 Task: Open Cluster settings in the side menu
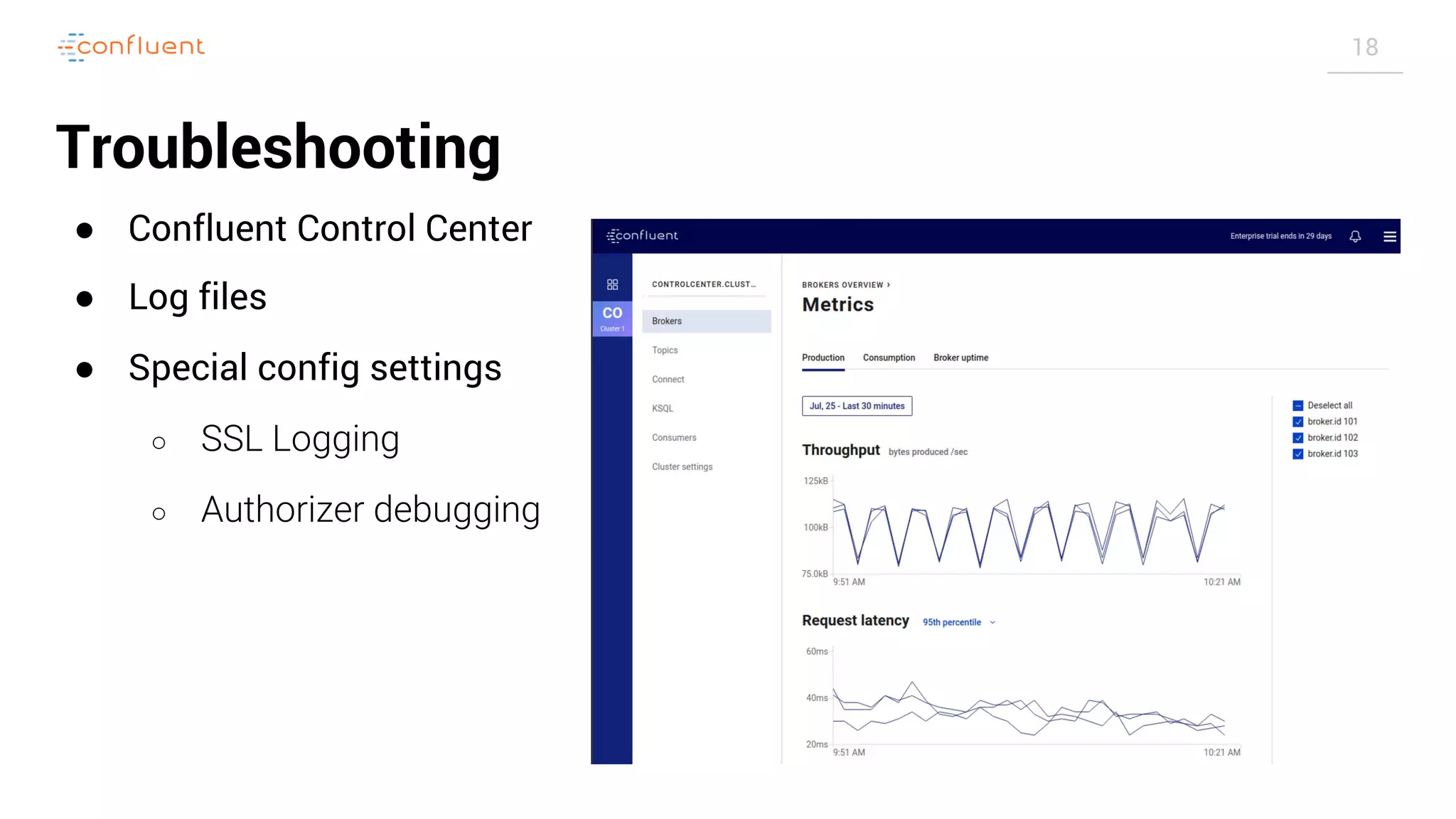pos(682,467)
